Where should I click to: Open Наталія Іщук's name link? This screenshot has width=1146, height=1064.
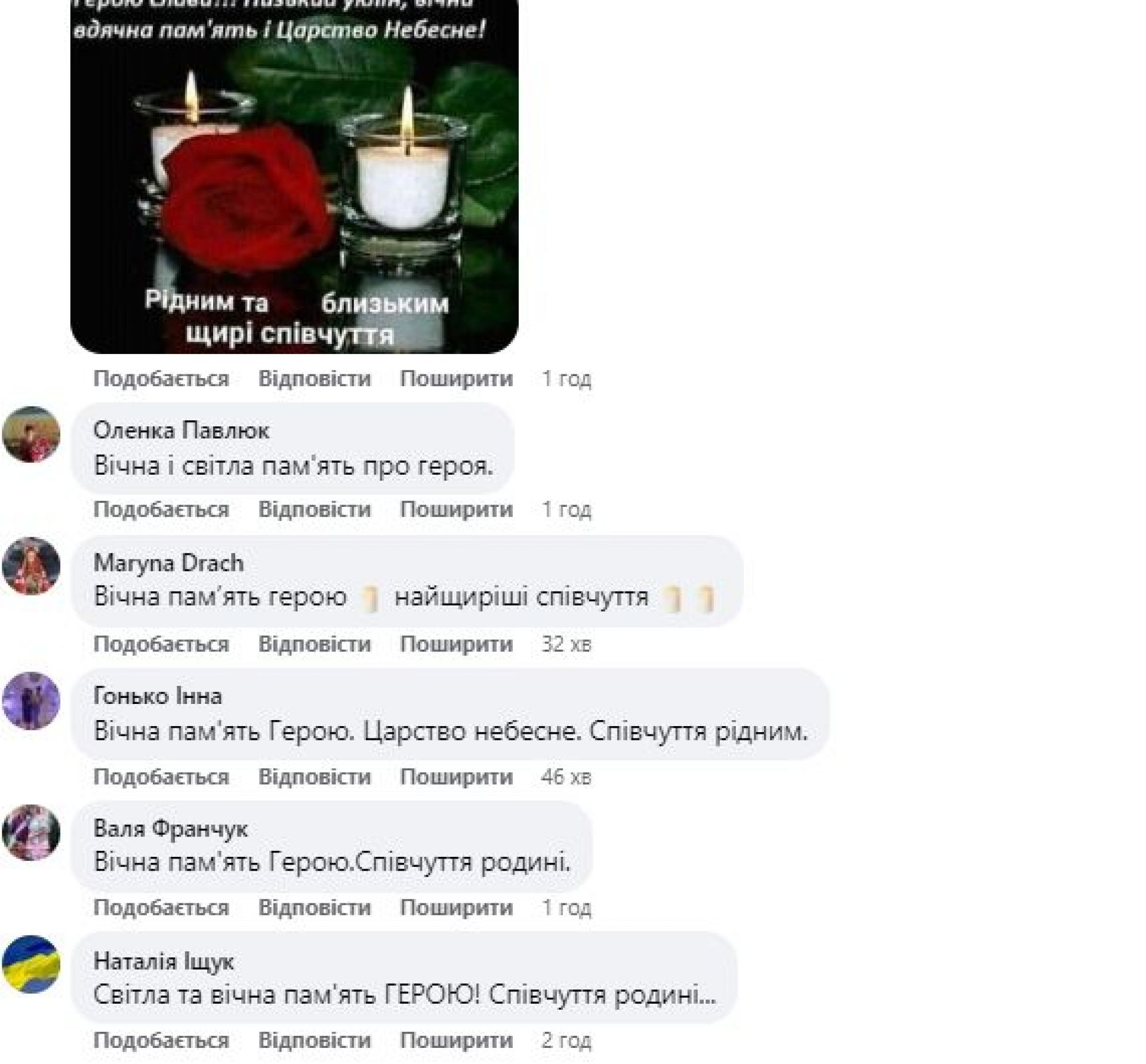164,961
